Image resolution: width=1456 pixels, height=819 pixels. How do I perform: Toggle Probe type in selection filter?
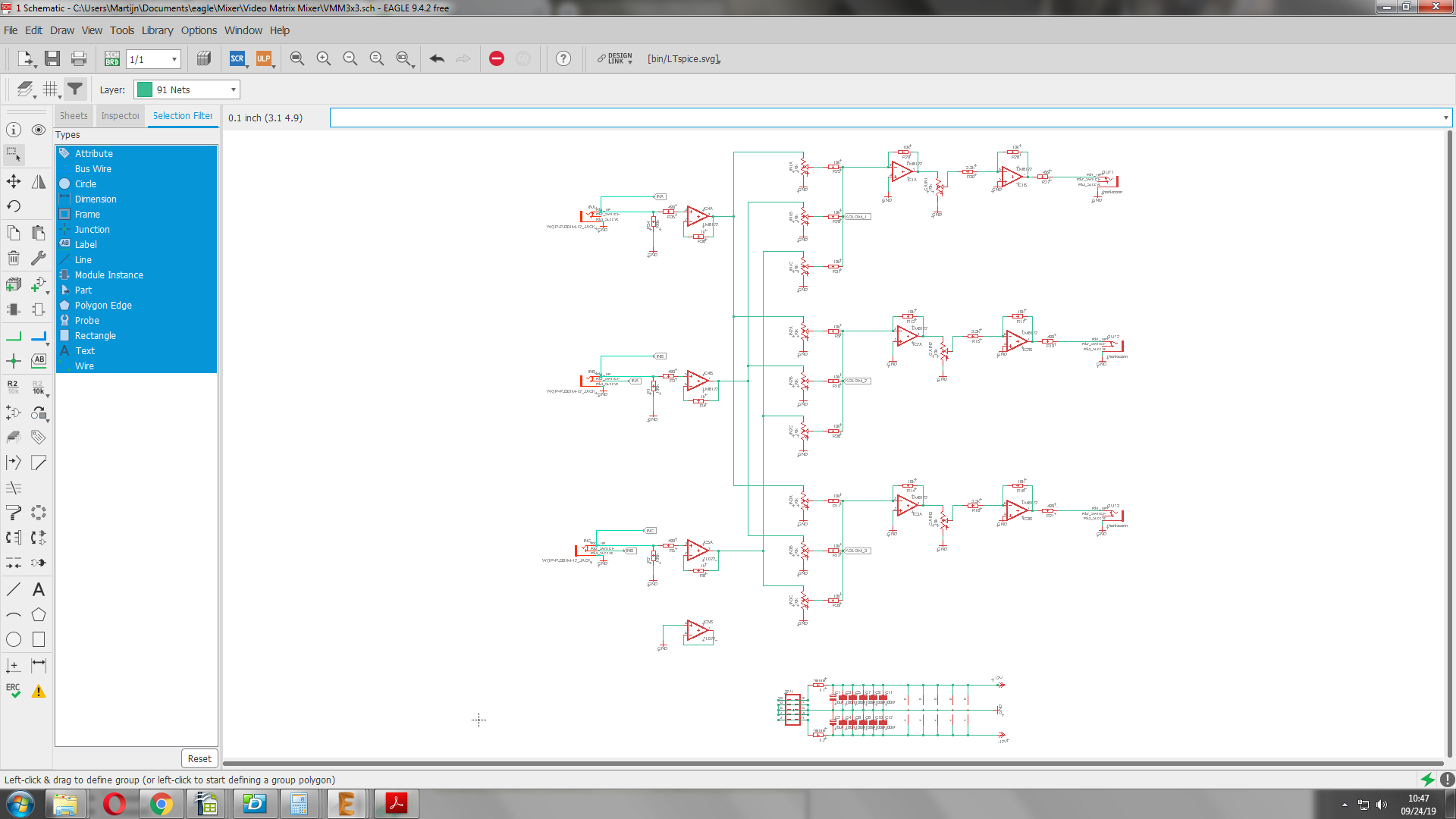click(x=136, y=320)
